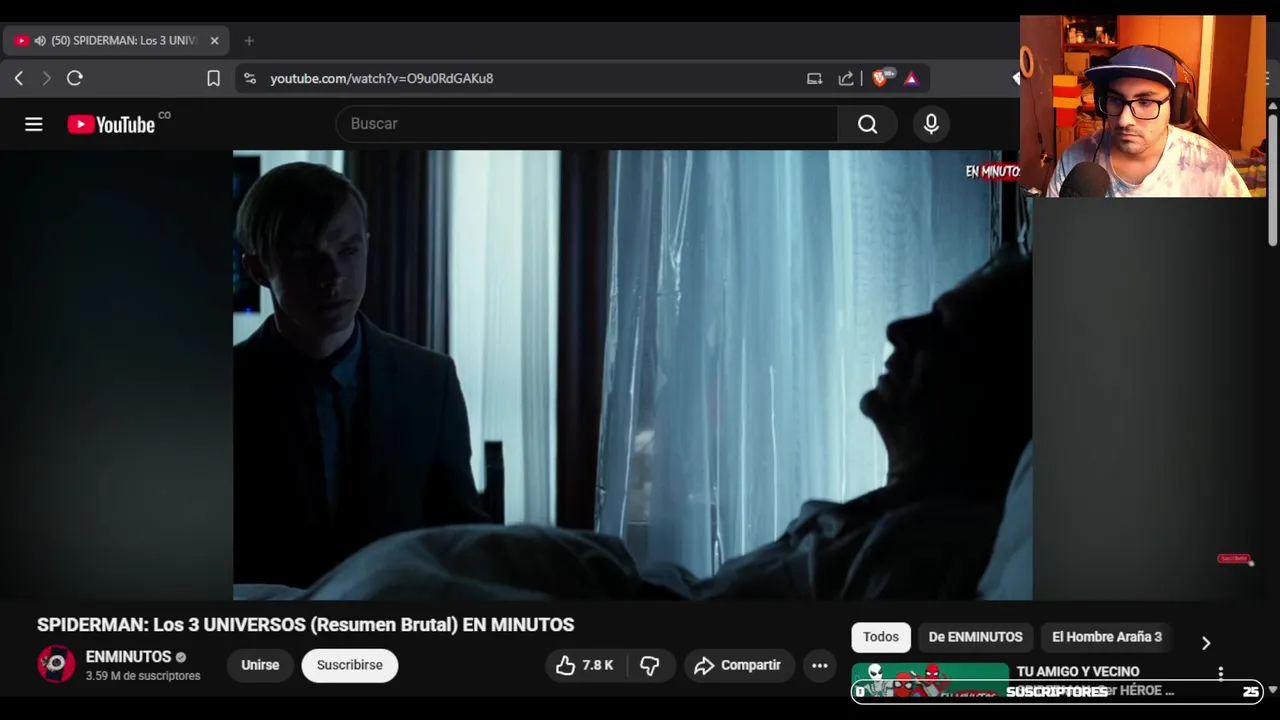The width and height of the screenshot is (1280, 720).
Task: Click the address bar URL
Action: (382, 78)
